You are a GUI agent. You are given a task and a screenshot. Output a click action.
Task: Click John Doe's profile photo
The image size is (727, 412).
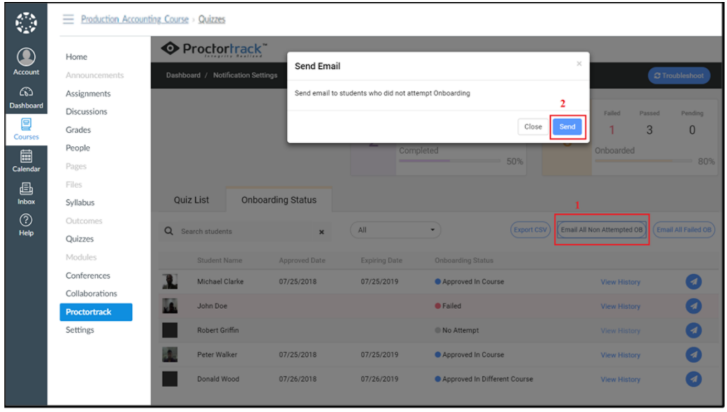pos(170,306)
